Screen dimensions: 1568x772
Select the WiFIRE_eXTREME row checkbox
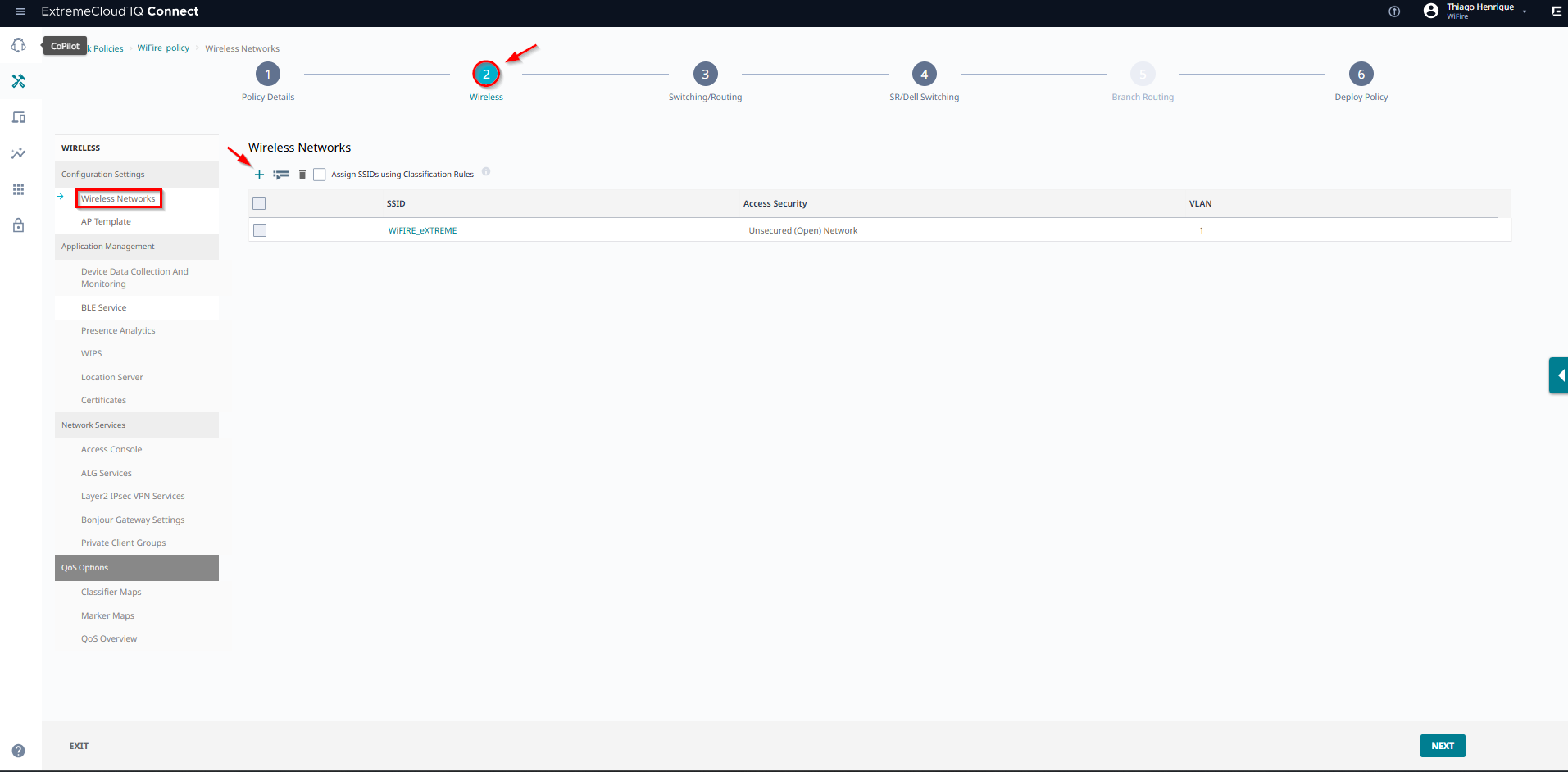tap(260, 230)
